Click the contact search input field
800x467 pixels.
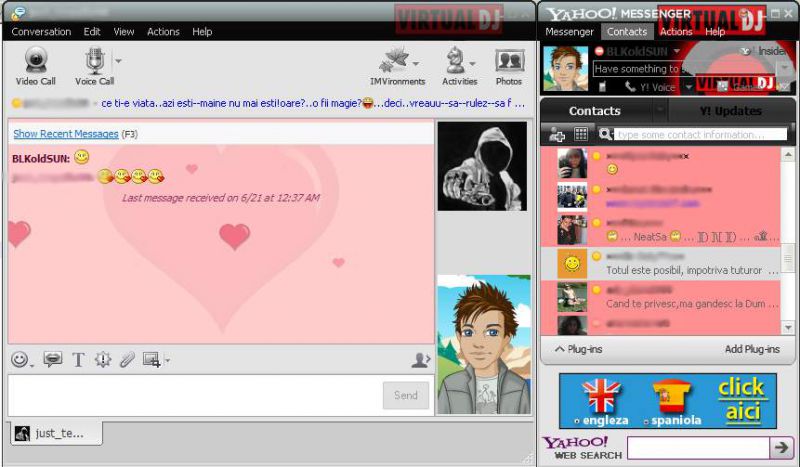coord(701,134)
